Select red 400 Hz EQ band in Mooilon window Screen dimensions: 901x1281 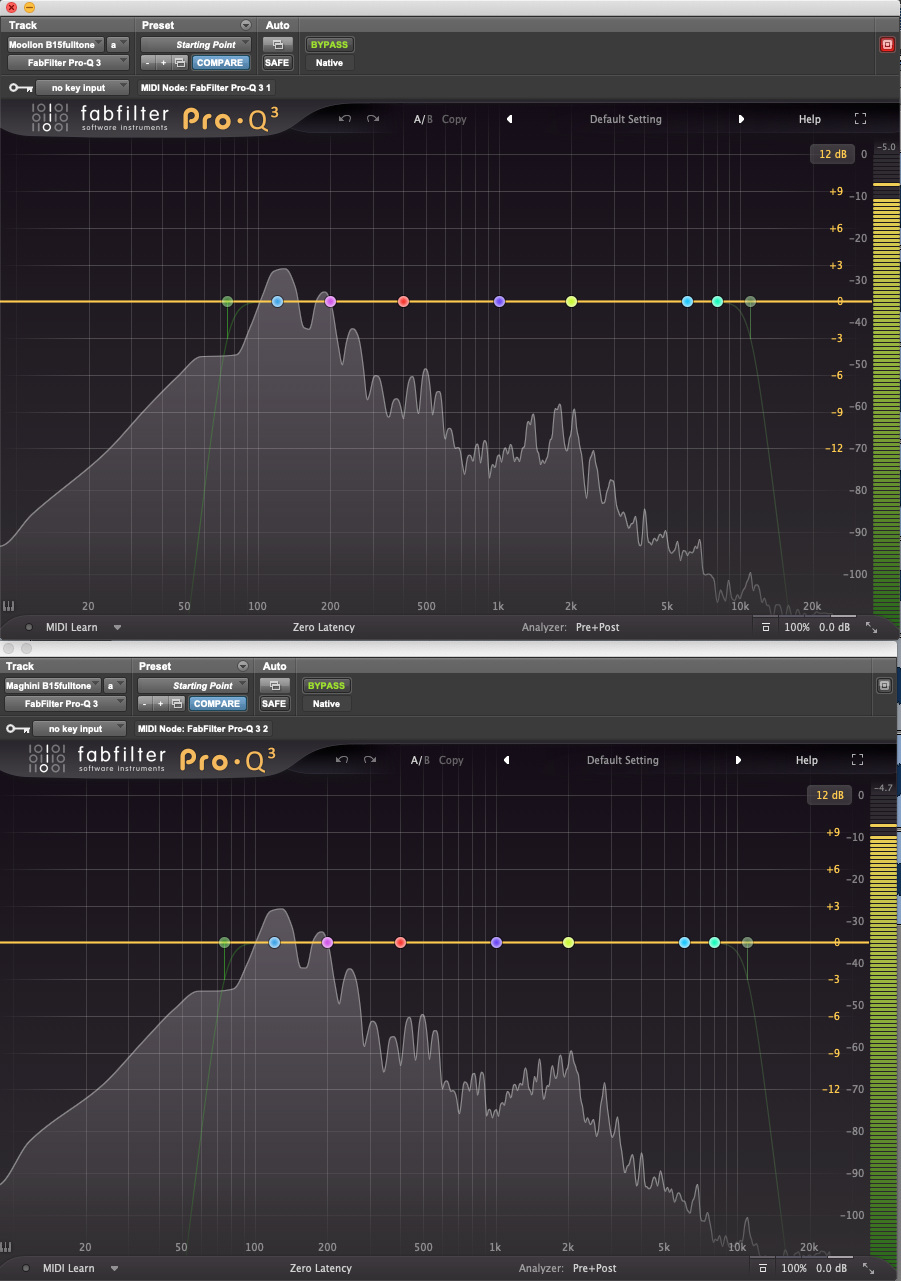404,301
